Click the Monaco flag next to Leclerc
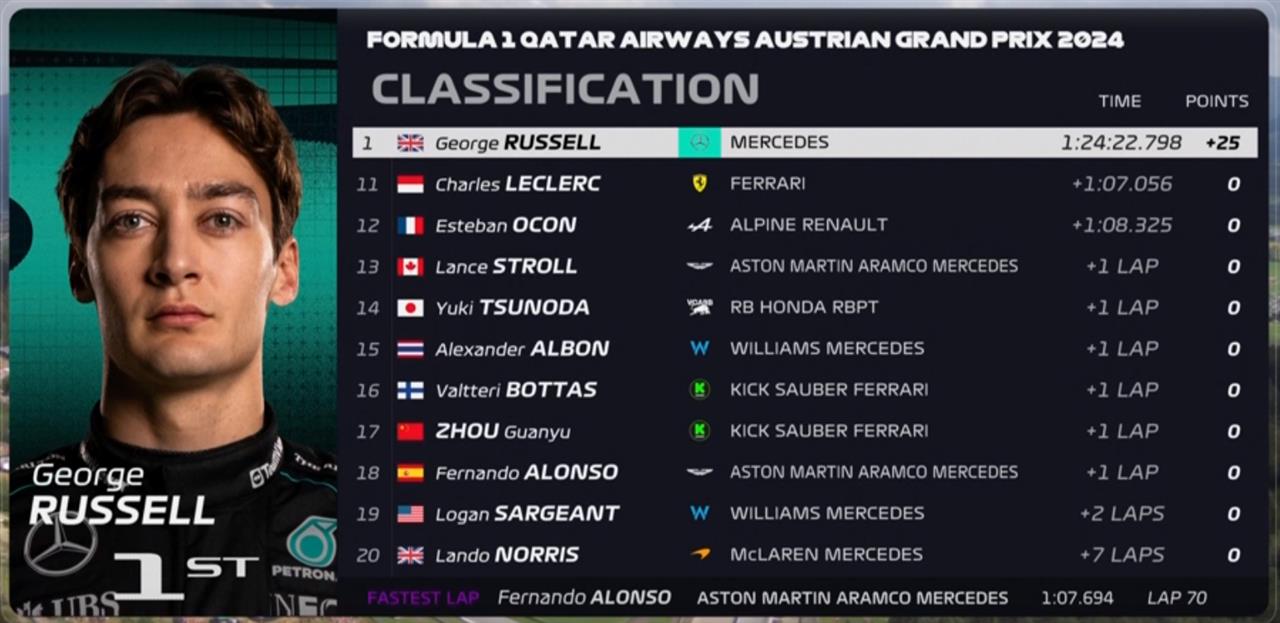The image size is (1280, 623). point(410,184)
